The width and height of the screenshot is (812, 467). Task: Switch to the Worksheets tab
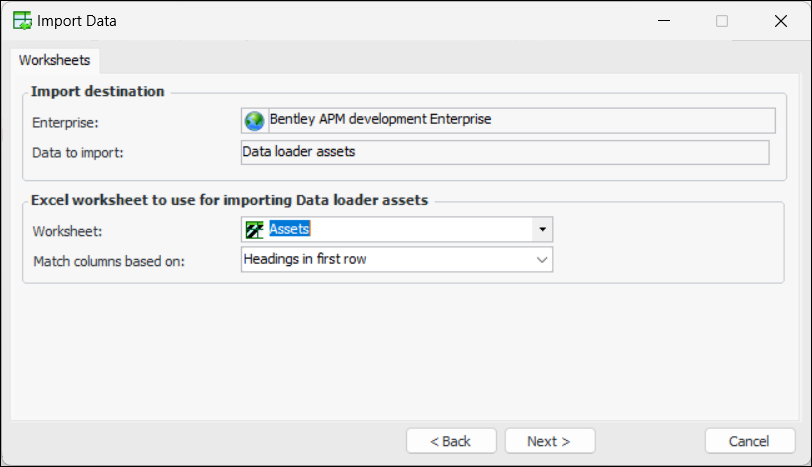tap(54, 60)
